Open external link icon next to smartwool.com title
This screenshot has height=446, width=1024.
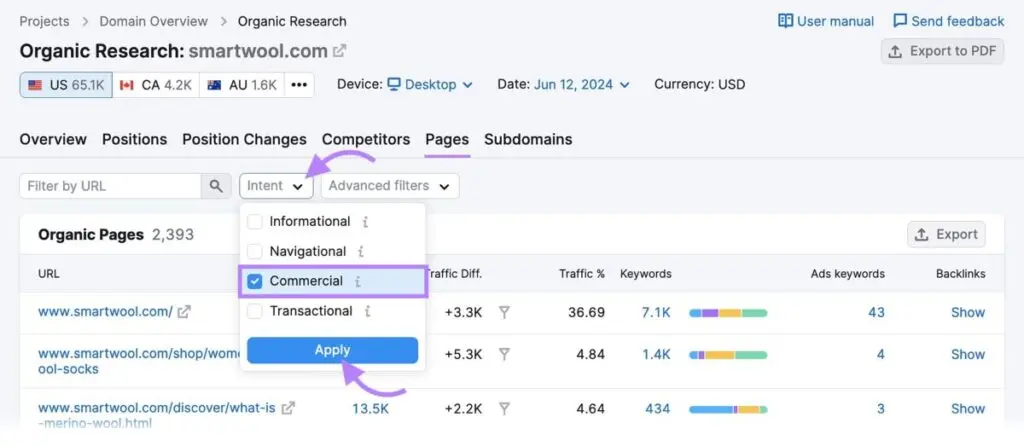[x=340, y=50]
